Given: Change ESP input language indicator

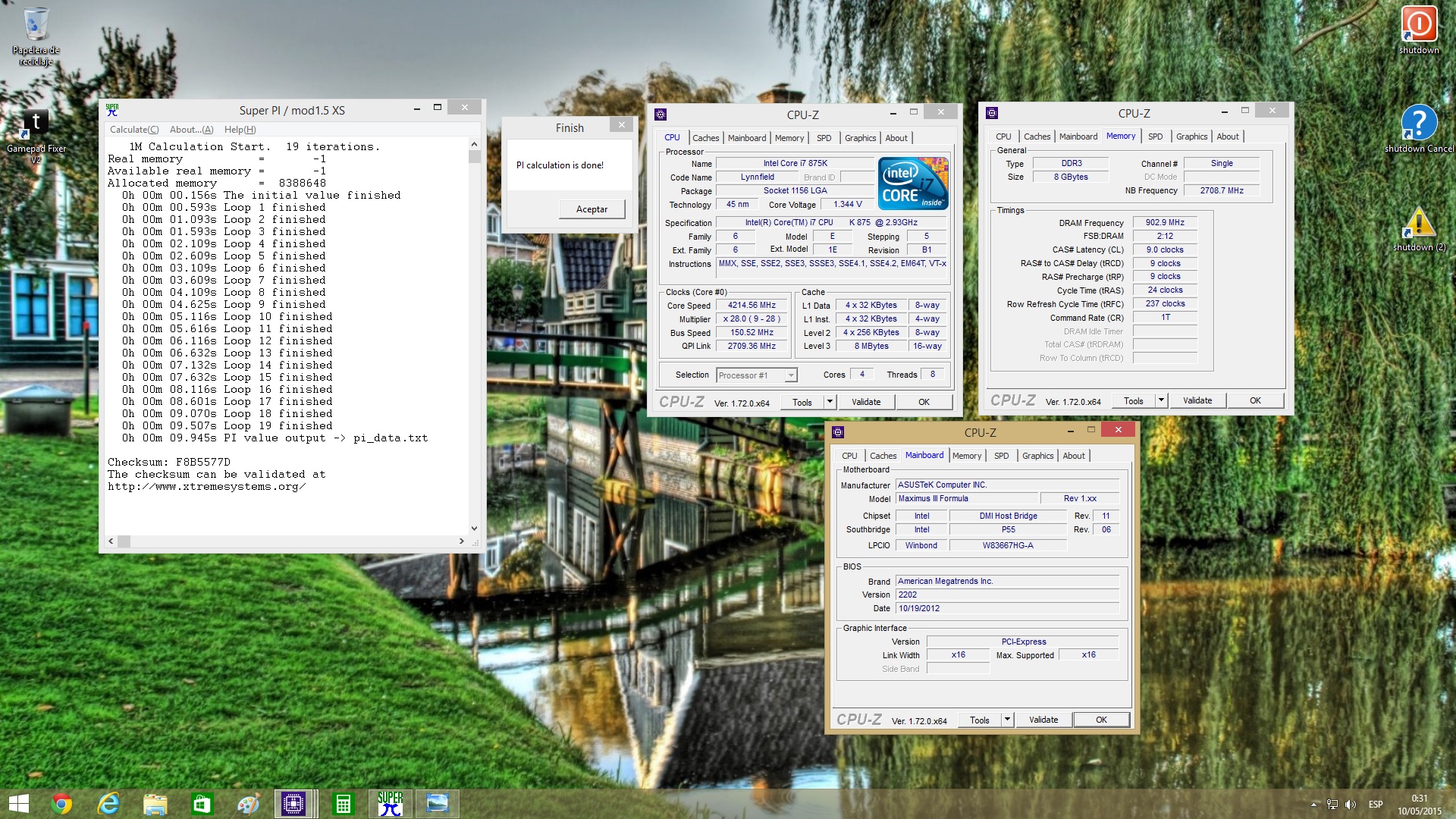Looking at the screenshot, I should click(1376, 805).
